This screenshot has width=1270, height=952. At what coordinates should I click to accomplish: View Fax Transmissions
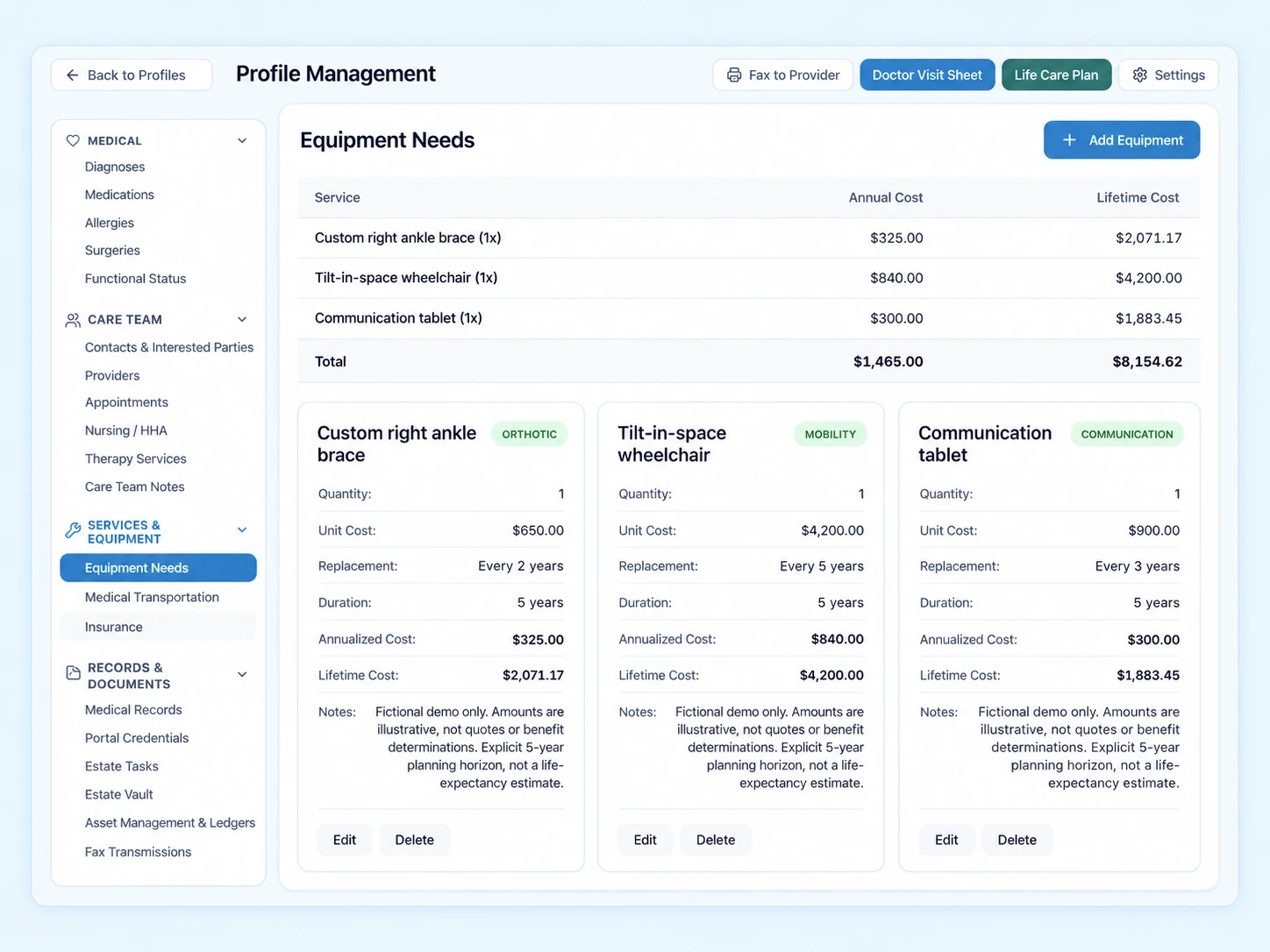[x=138, y=852]
